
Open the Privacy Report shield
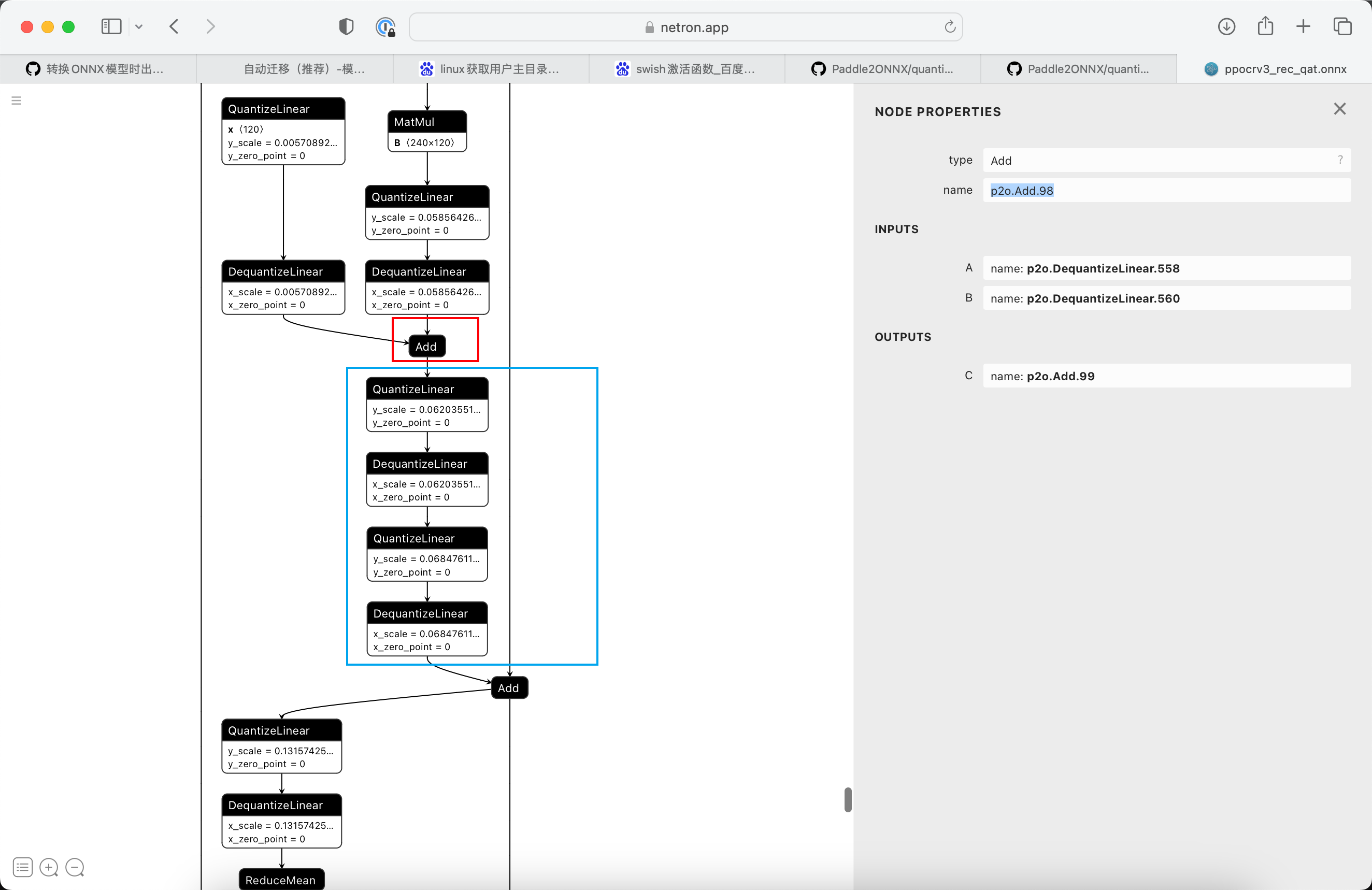(x=345, y=26)
